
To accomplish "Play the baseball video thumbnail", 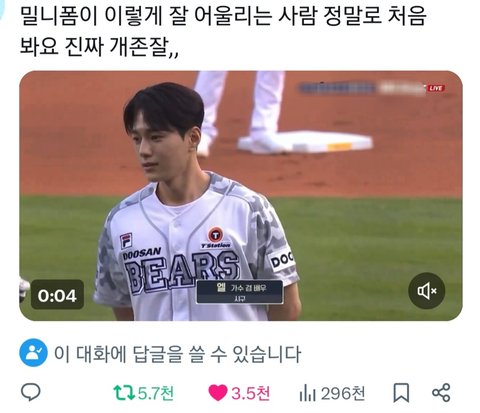I will 241,196.
